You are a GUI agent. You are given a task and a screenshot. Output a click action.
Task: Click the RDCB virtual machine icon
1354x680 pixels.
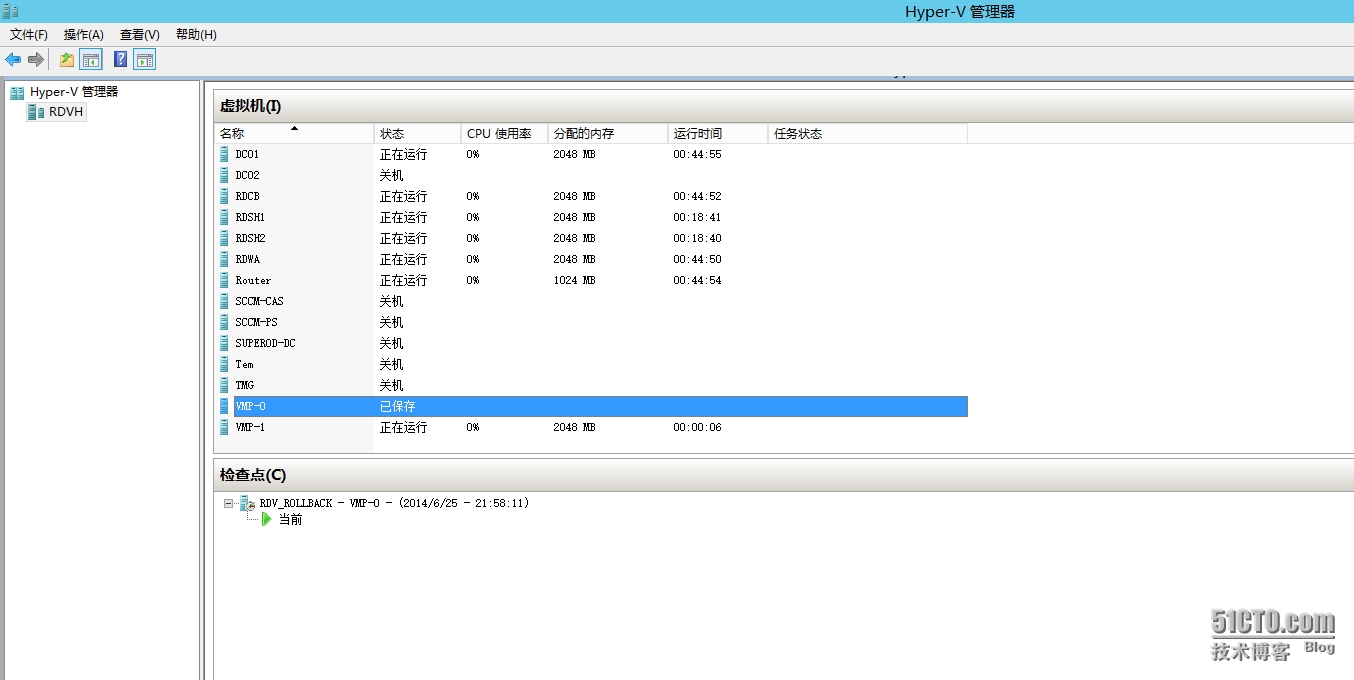[x=225, y=196]
